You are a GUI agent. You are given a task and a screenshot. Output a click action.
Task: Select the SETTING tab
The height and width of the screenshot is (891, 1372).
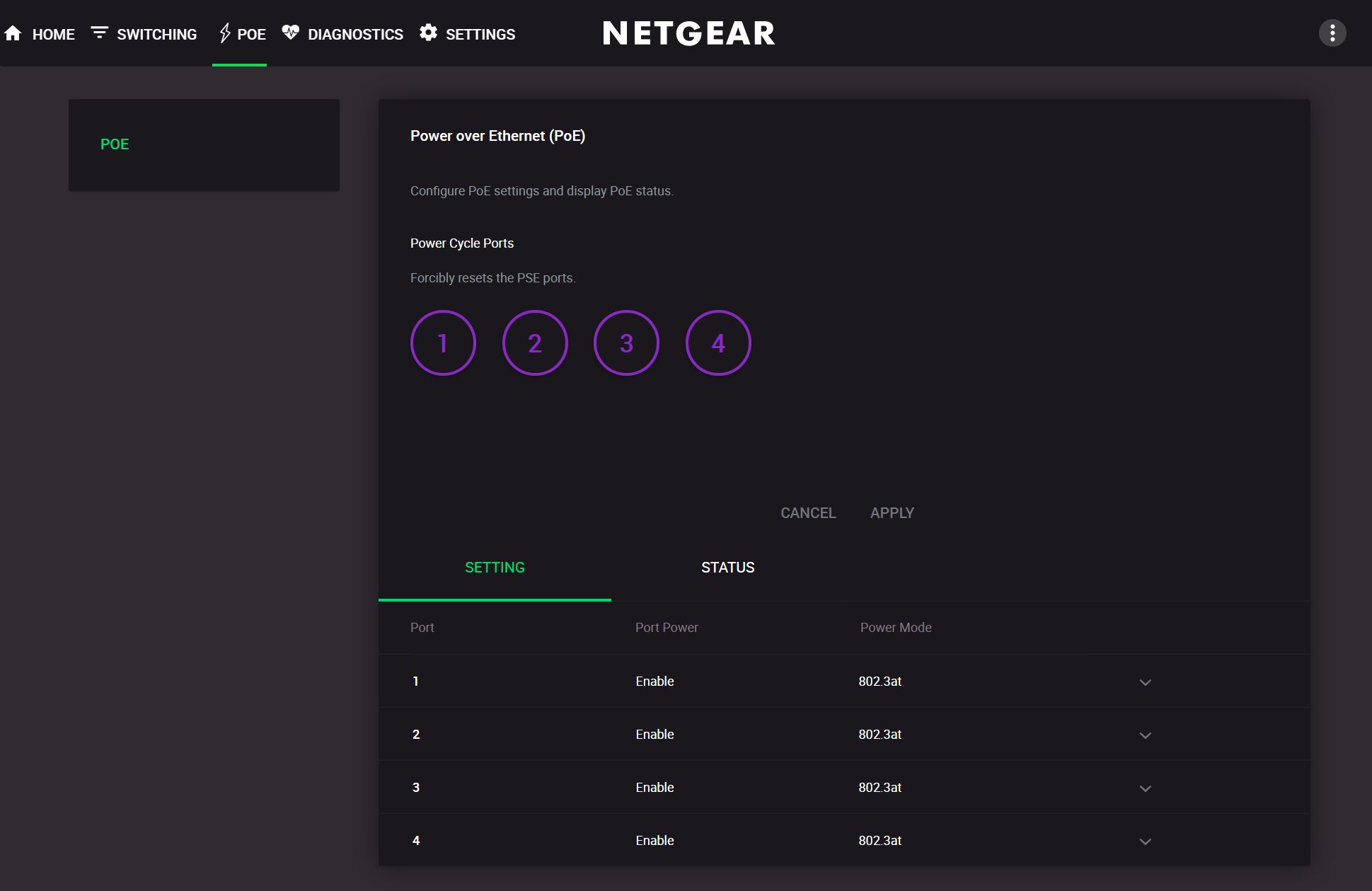[x=494, y=567]
